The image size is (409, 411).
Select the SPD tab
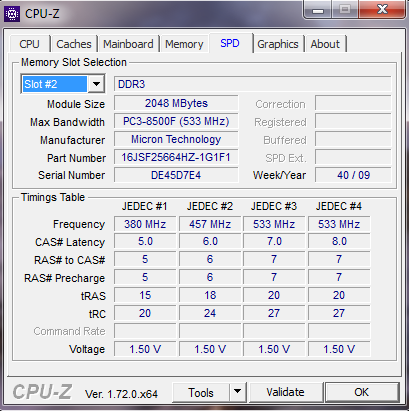click(230, 43)
